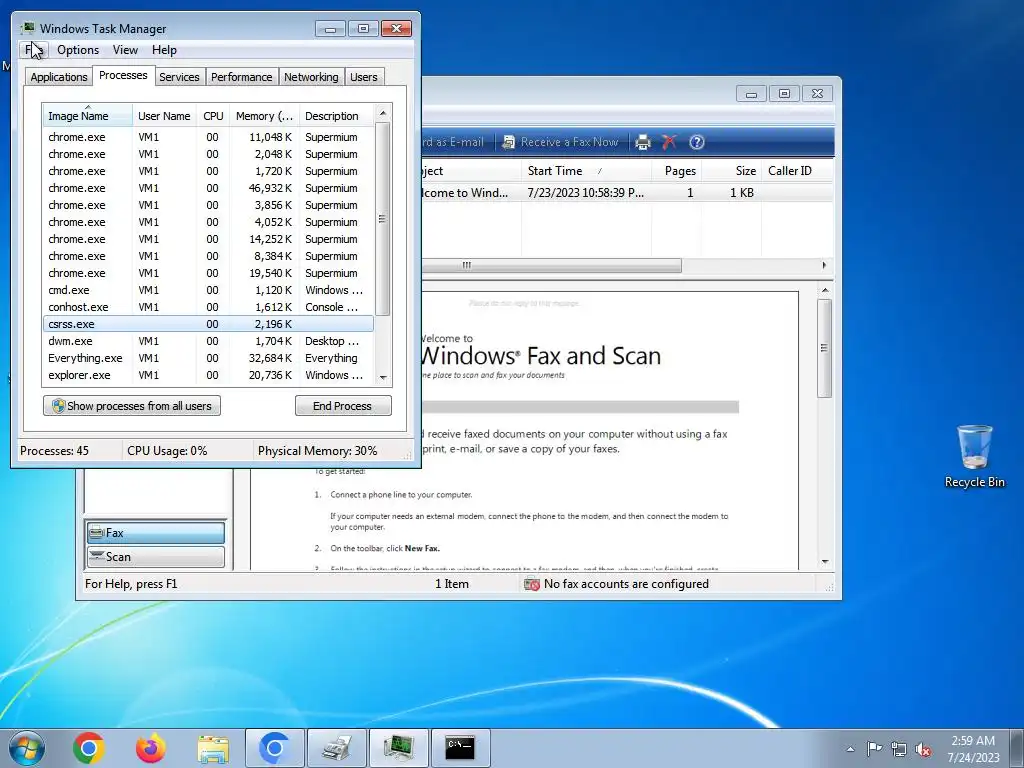Viewport: 1024px width, 768px height.
Task: Click the muted volume tray icon
Action: [x=923, y=749]
